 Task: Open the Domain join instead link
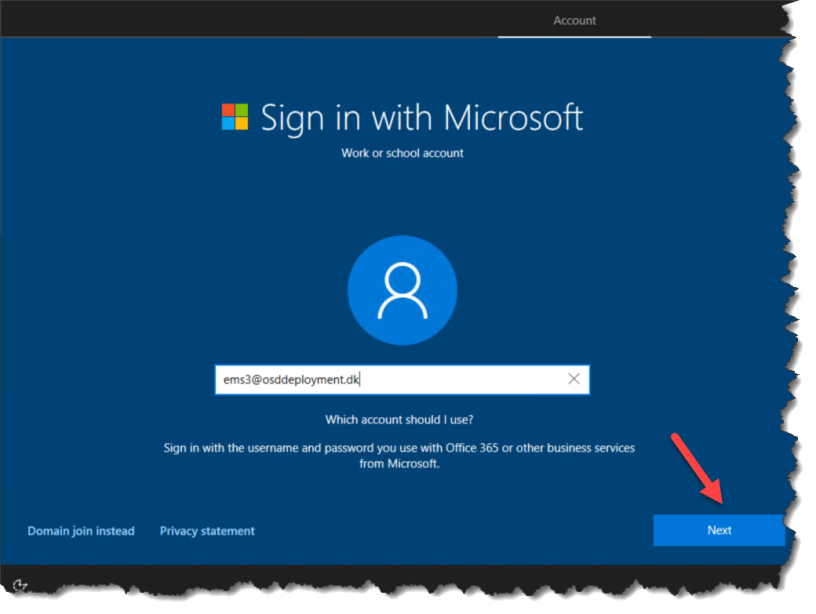pos(81,531)
